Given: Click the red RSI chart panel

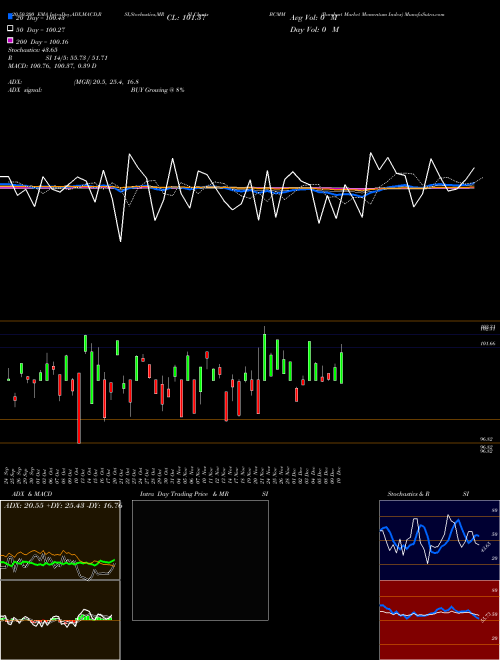Looking at the screenshot, I should (439, 620).
